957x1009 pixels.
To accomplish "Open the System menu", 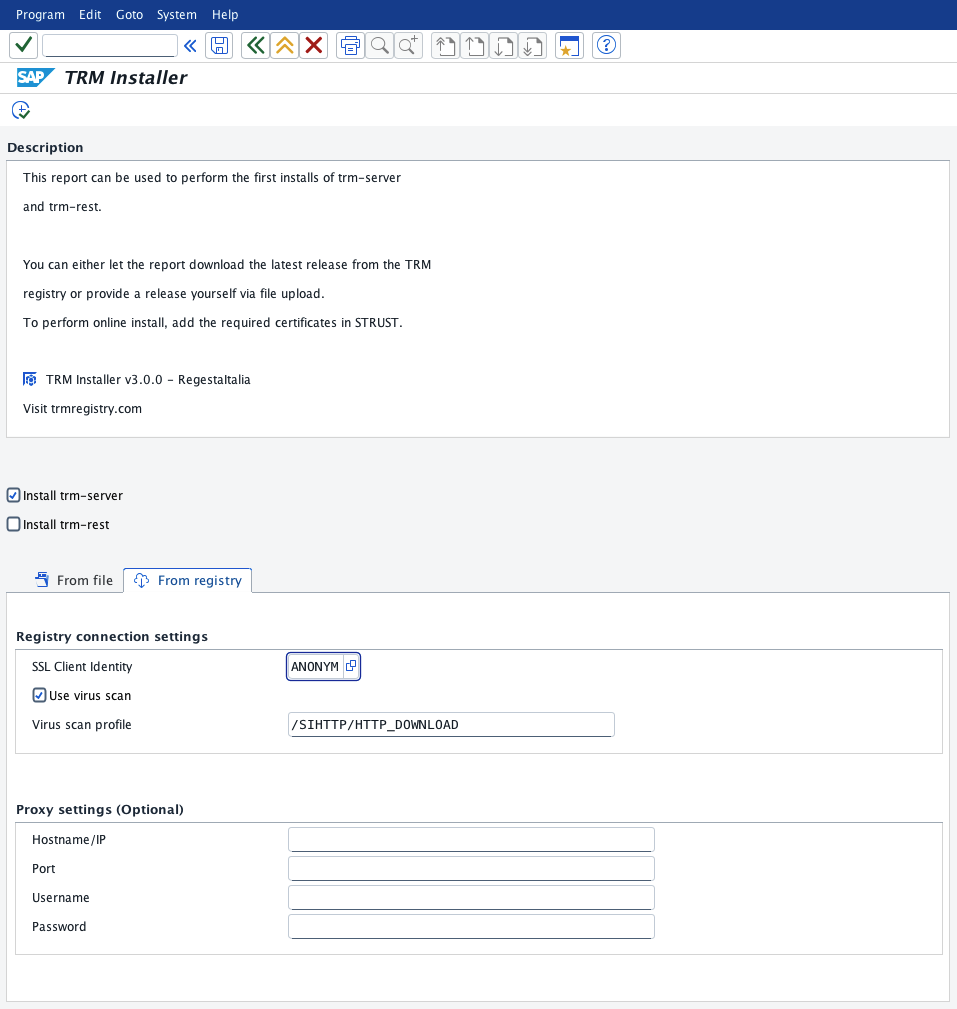I will click(x=177, y=14).
